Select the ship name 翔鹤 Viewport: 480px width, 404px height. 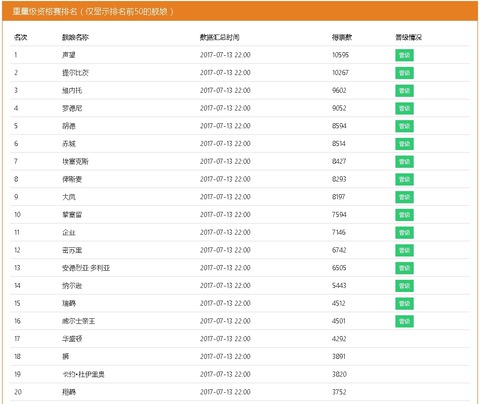pyautogui.click(x=69, y=392)
